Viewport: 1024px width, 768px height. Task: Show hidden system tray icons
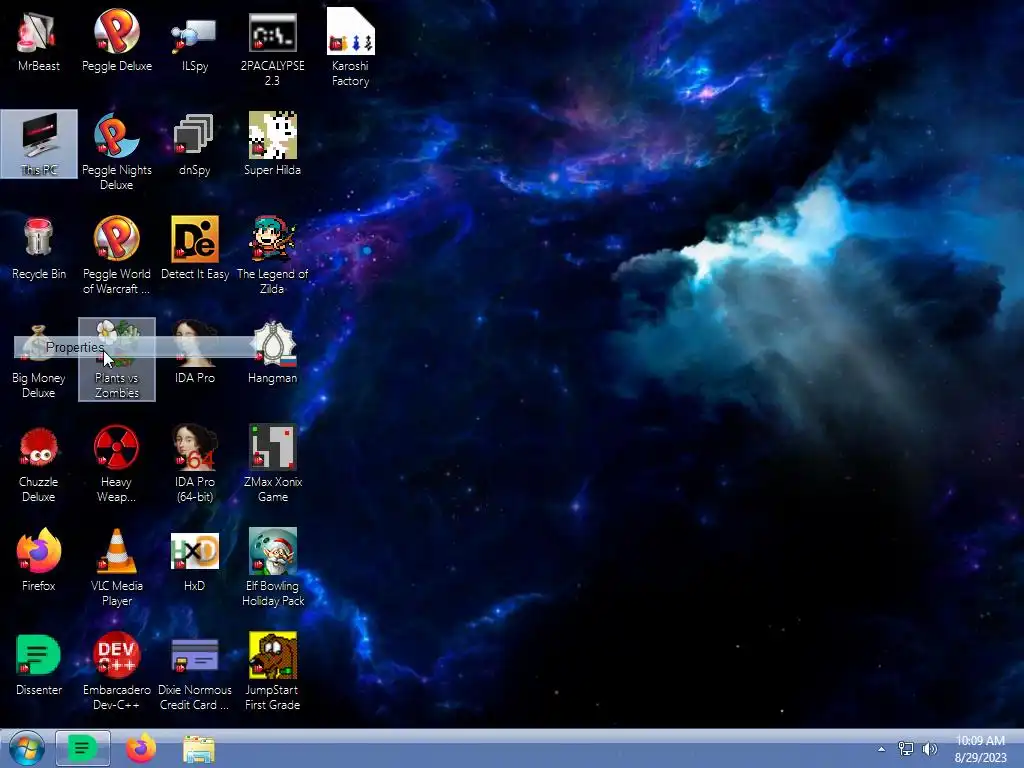882,749
